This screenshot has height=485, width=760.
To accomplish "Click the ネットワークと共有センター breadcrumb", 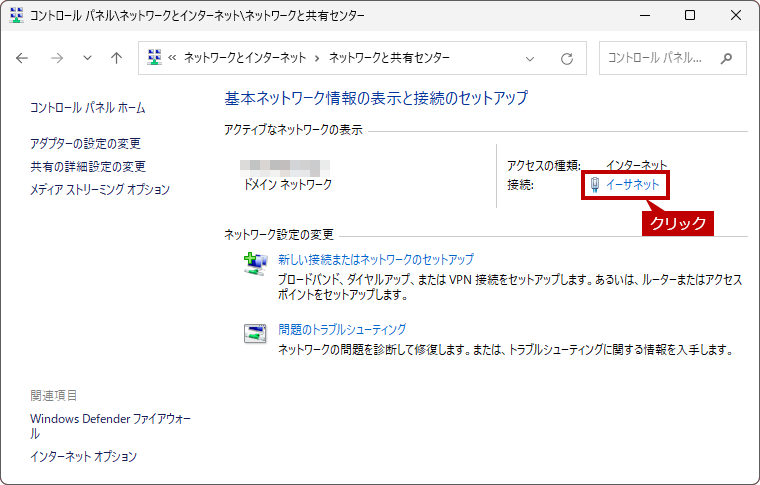I will point(389,58).
